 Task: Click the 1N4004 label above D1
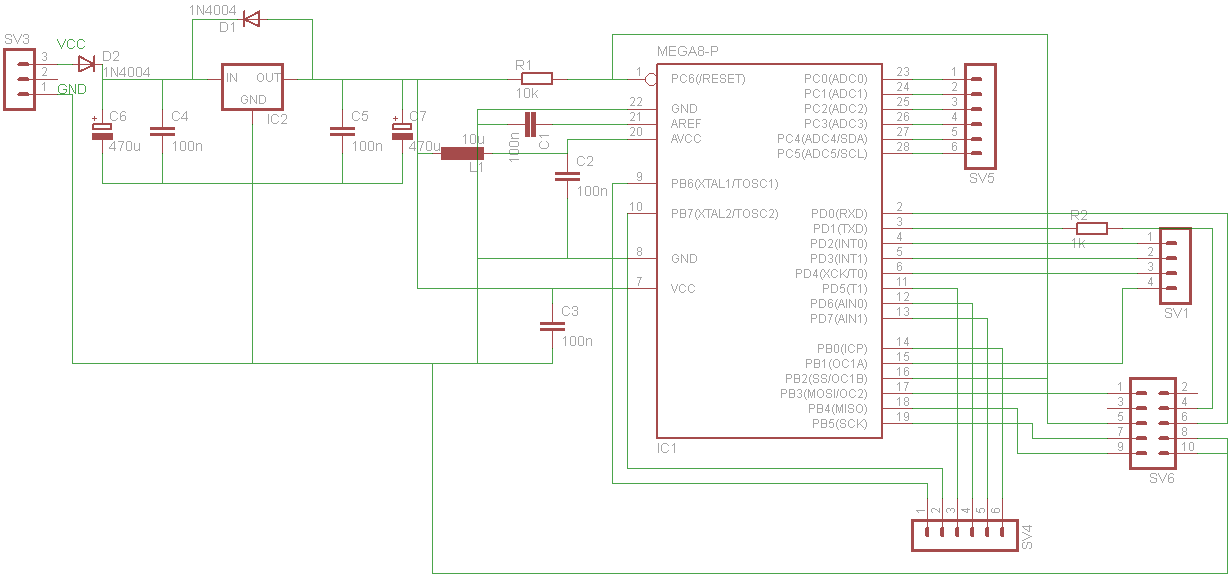pyautogui.click(x=213, y=10)
